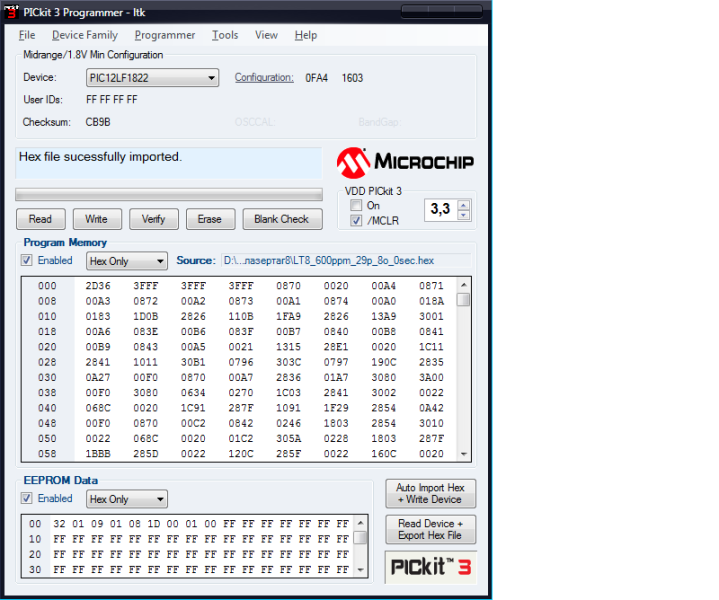
Task: Select EEPROM byte 32 in row 00
Action: 59,524
